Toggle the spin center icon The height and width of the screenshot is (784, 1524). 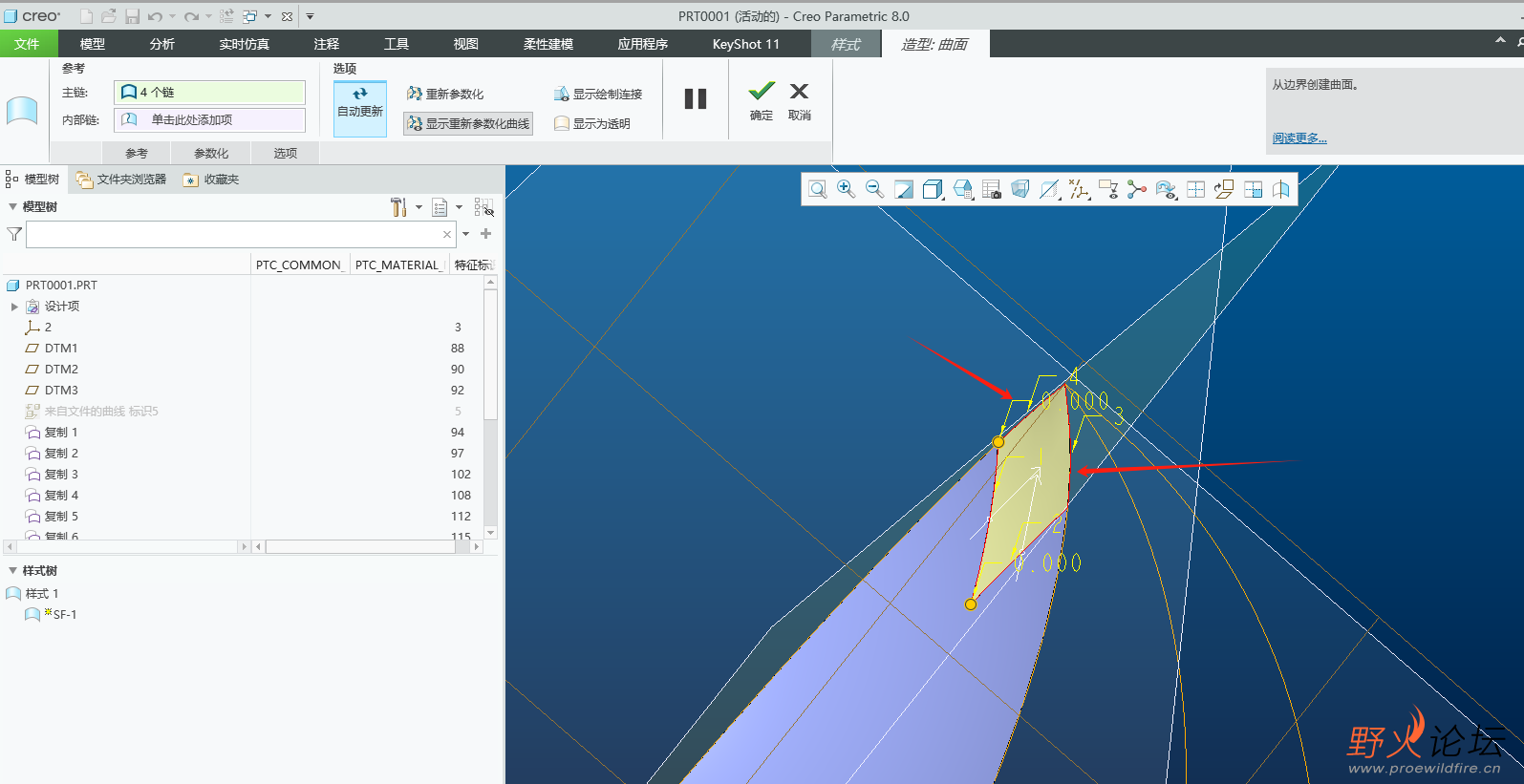coord(1137,189)
